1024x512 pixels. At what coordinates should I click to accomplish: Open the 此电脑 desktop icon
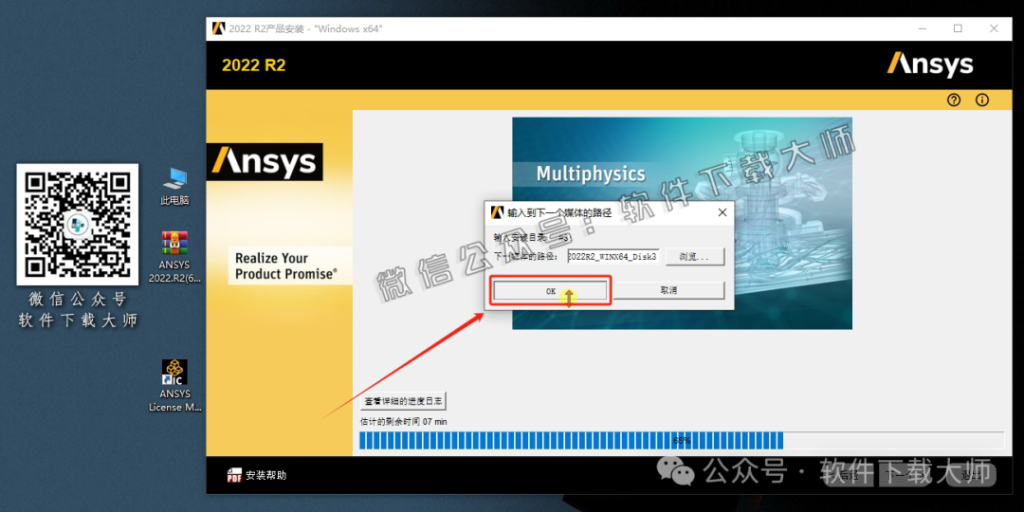pyautogui.click(x=174, y=187)
